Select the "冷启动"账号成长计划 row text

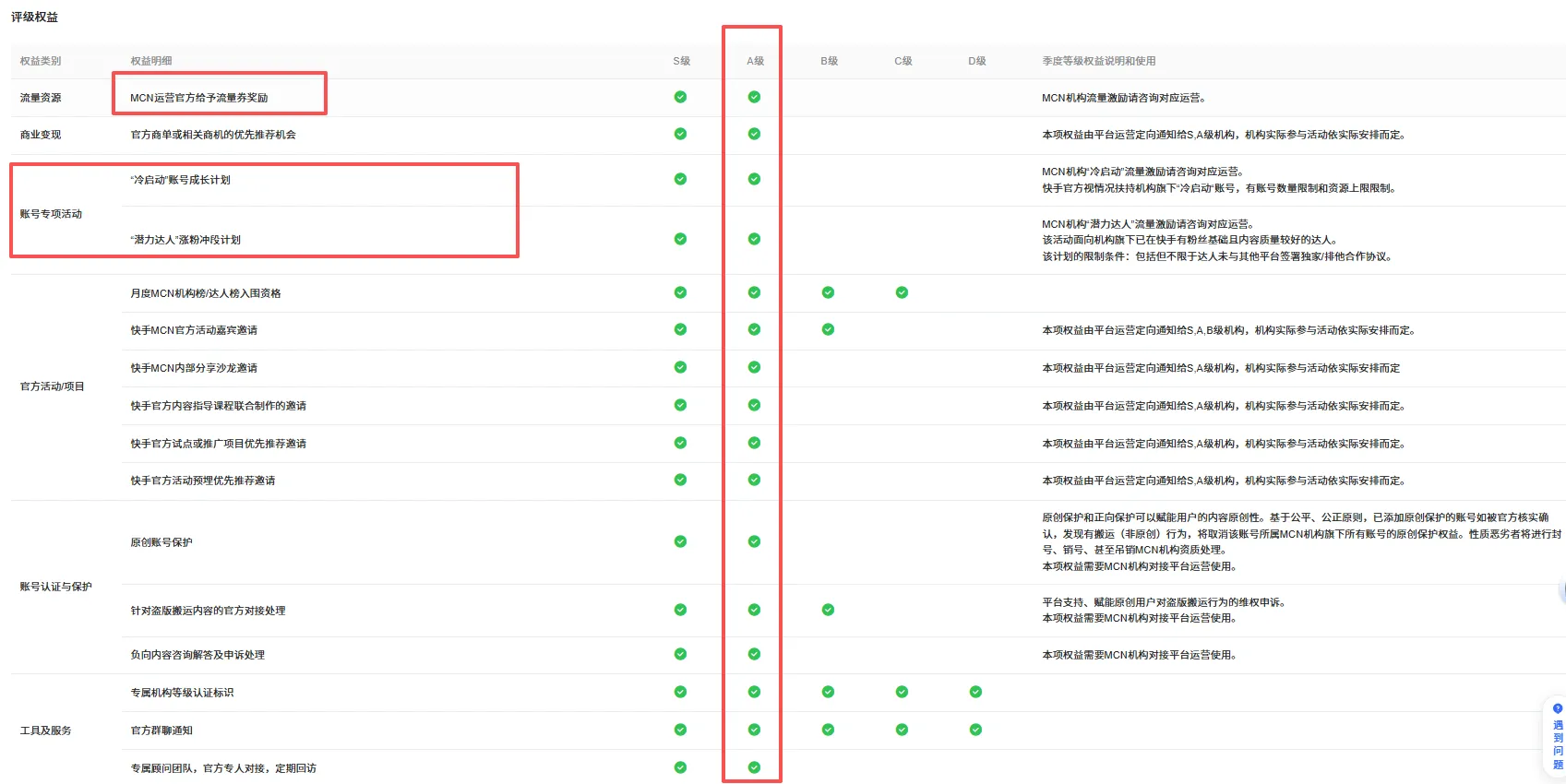click(x=181, y=180)
